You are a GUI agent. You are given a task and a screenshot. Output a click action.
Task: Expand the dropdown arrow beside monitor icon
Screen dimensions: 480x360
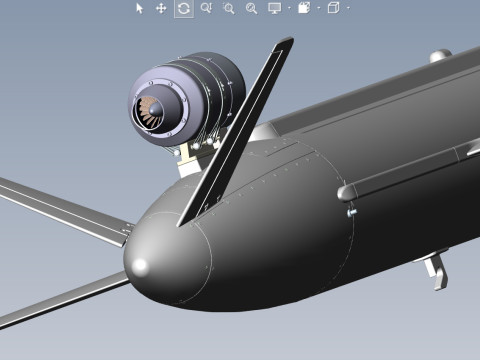point(289,8)
